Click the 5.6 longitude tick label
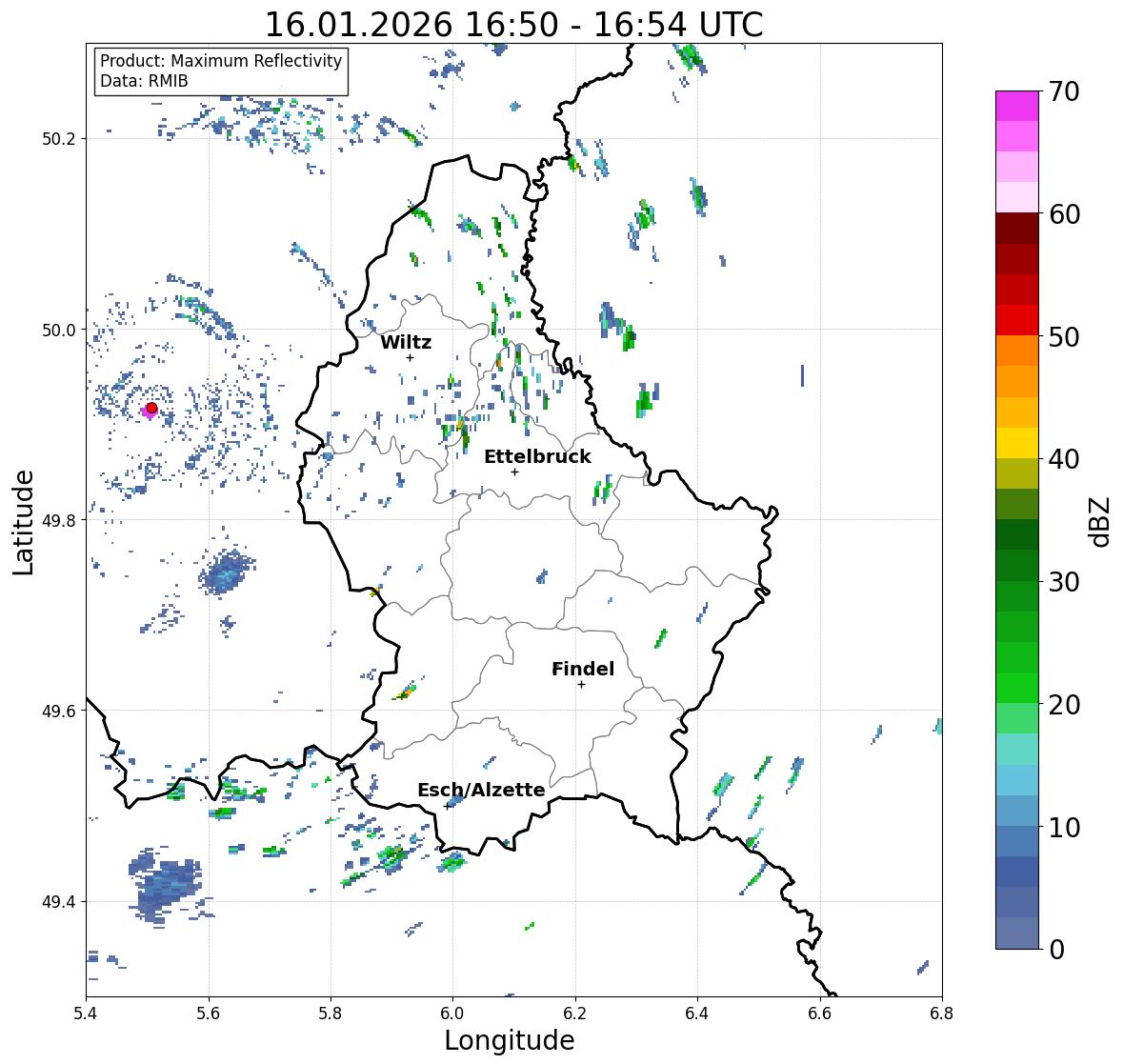This screenshot has width=1123, height=1064. [x=209, y=1014]
